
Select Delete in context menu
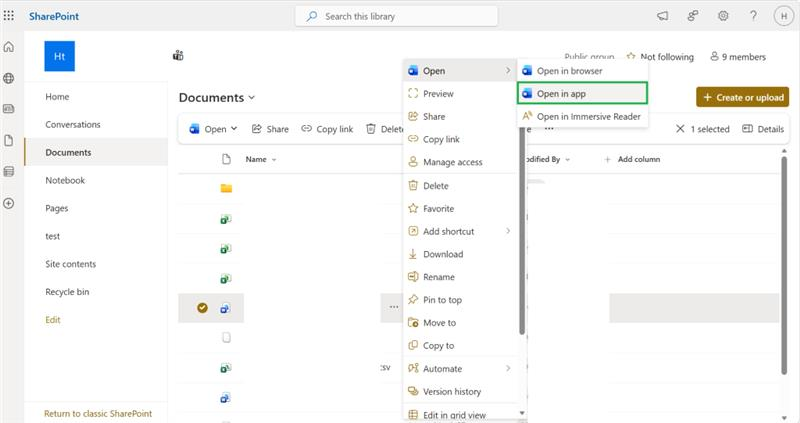(x=459, y=186)
